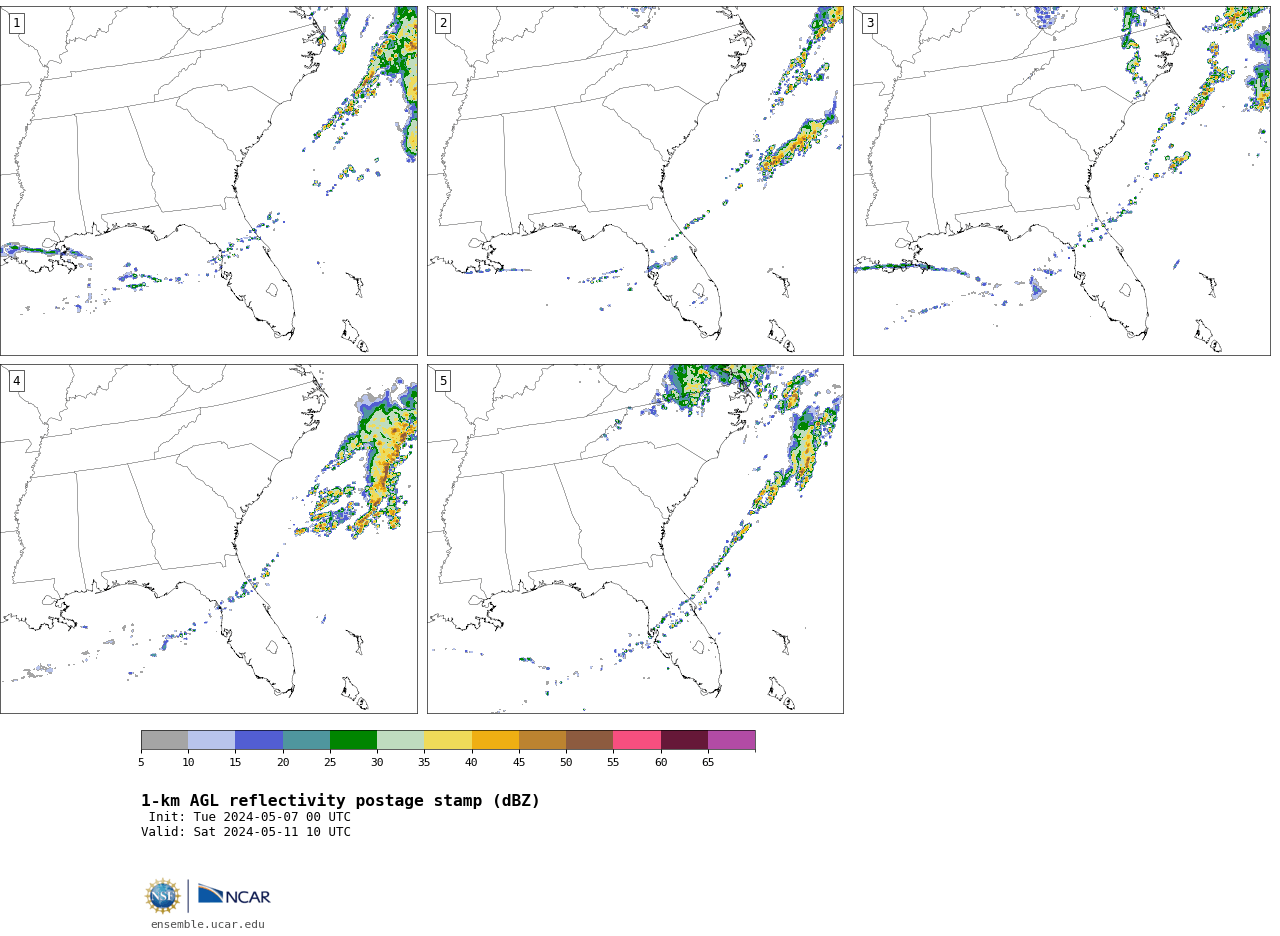Click the 1-km AGL reflectivity postage stamp title
The image size is (1280, 936).
click(x=340, y=801)
